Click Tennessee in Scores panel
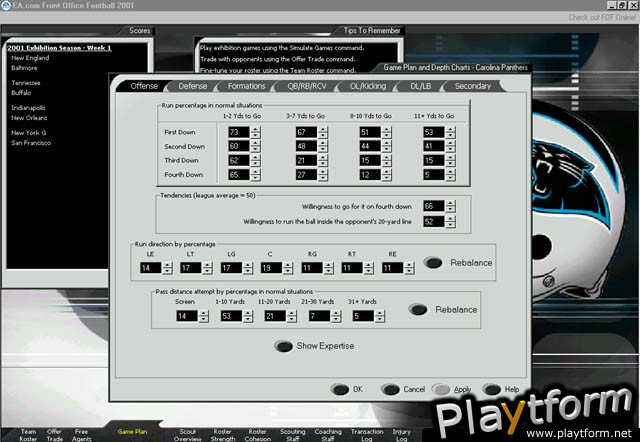The height and width of the screenshot is (442, 640). tap(26, 83)
